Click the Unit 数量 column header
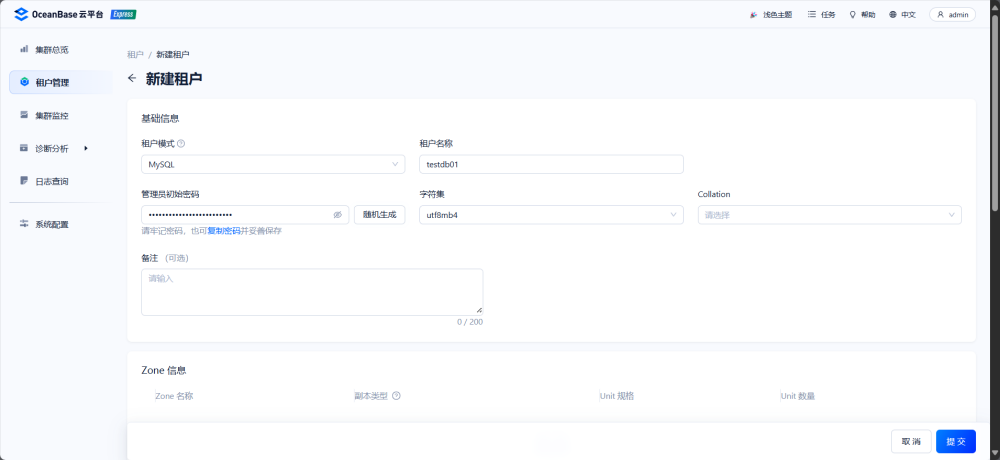The height and width of the screenshot is (460, 1000). tap(798, 396)
